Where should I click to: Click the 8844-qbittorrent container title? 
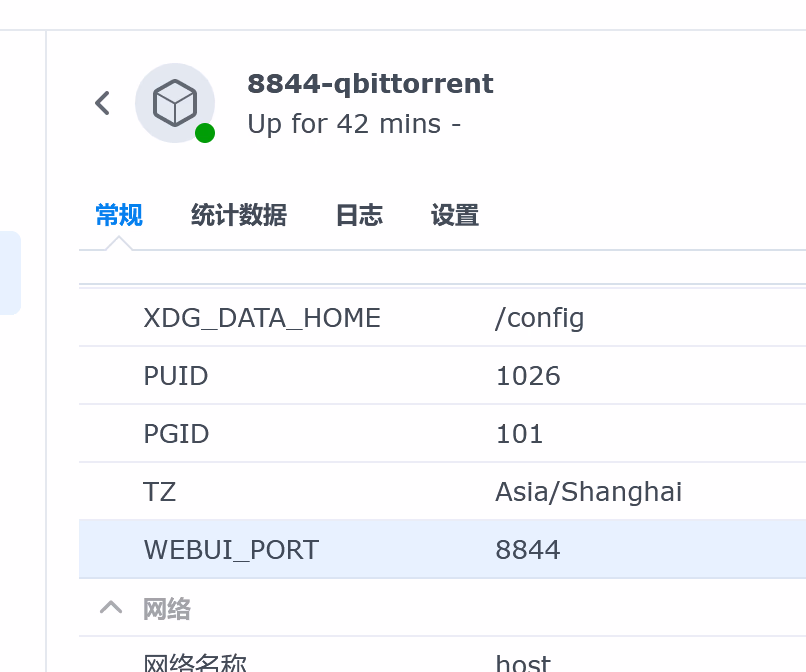(370, 84)
